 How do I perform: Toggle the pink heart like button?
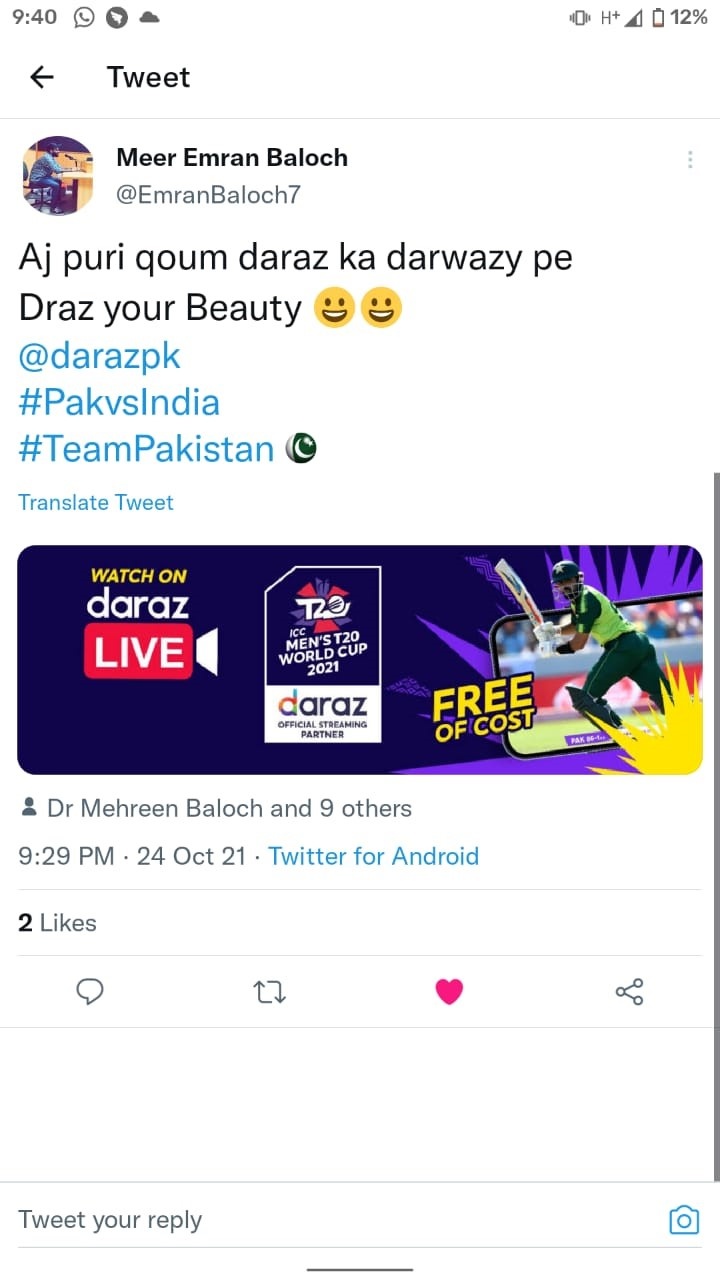click(x=449, y=991)
